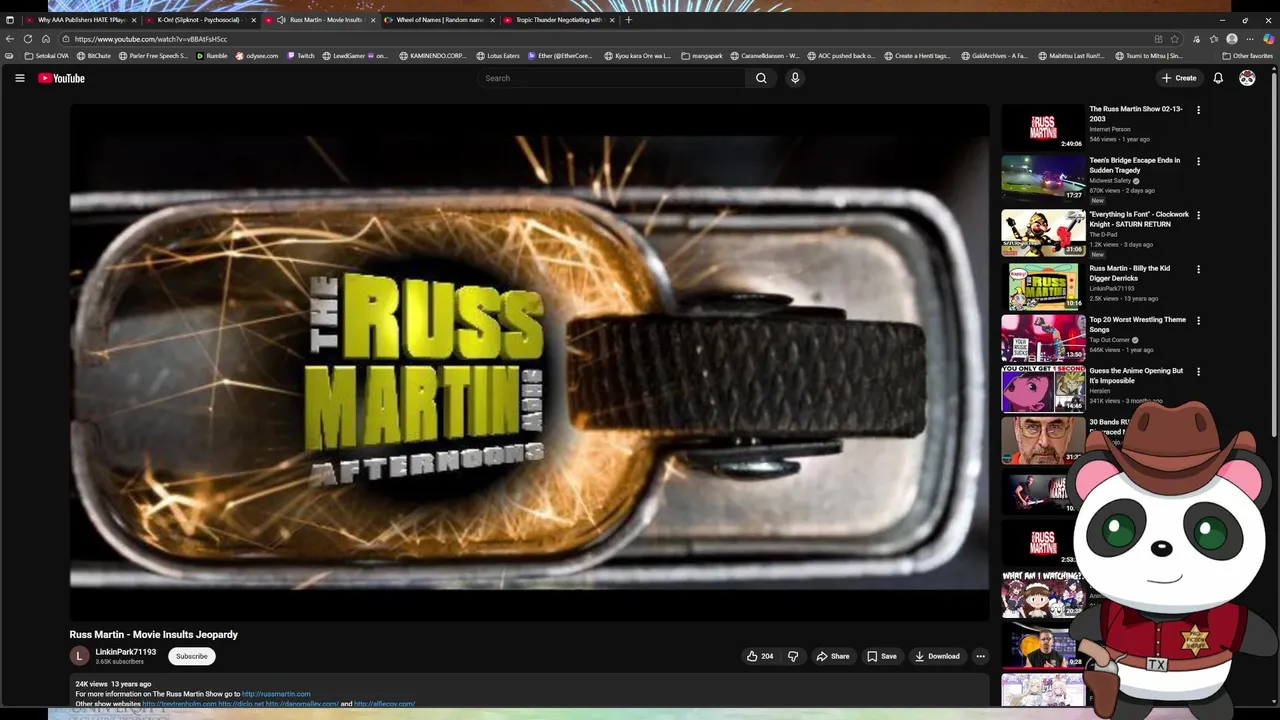Open browser settings and more ellipsis
The height and width of the screenshot is (720, 1280).
click(1250, 39)
